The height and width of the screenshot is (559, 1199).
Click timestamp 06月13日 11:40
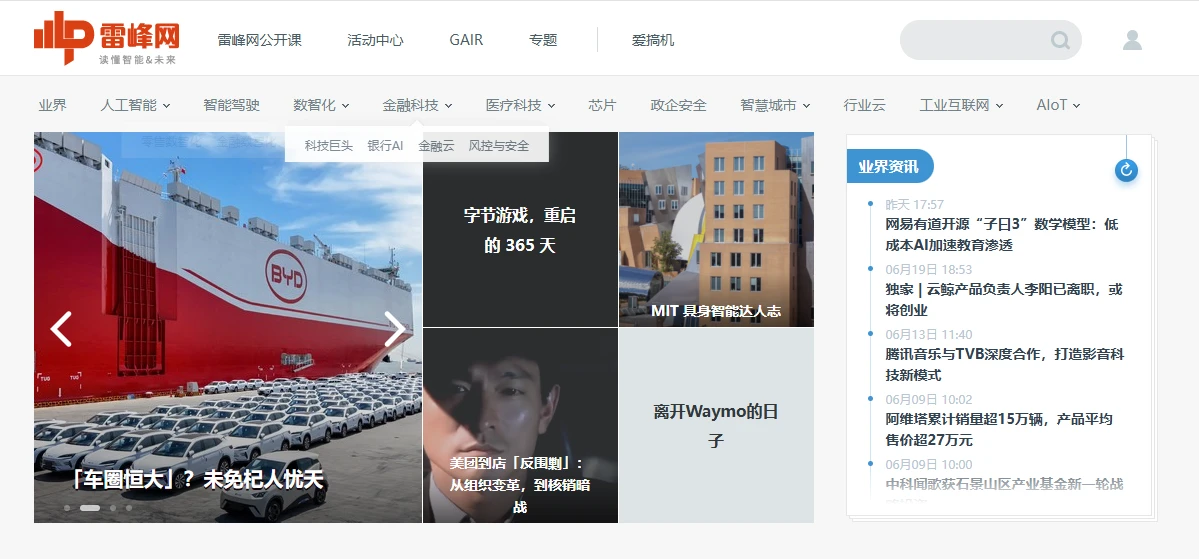click(x=929, y=335)
